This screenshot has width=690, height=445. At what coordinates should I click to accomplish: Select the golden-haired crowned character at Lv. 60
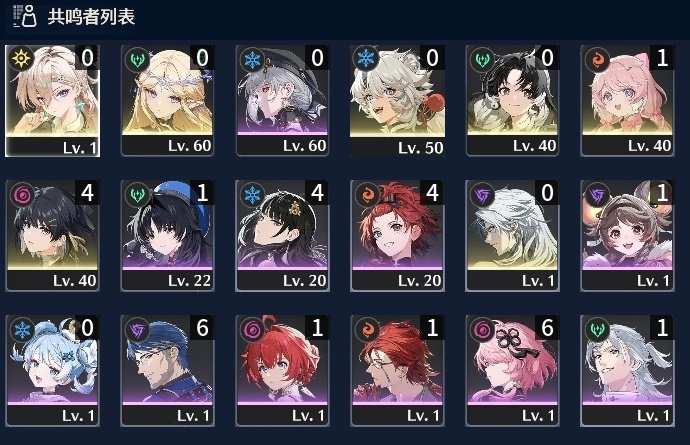pos(167,101)
